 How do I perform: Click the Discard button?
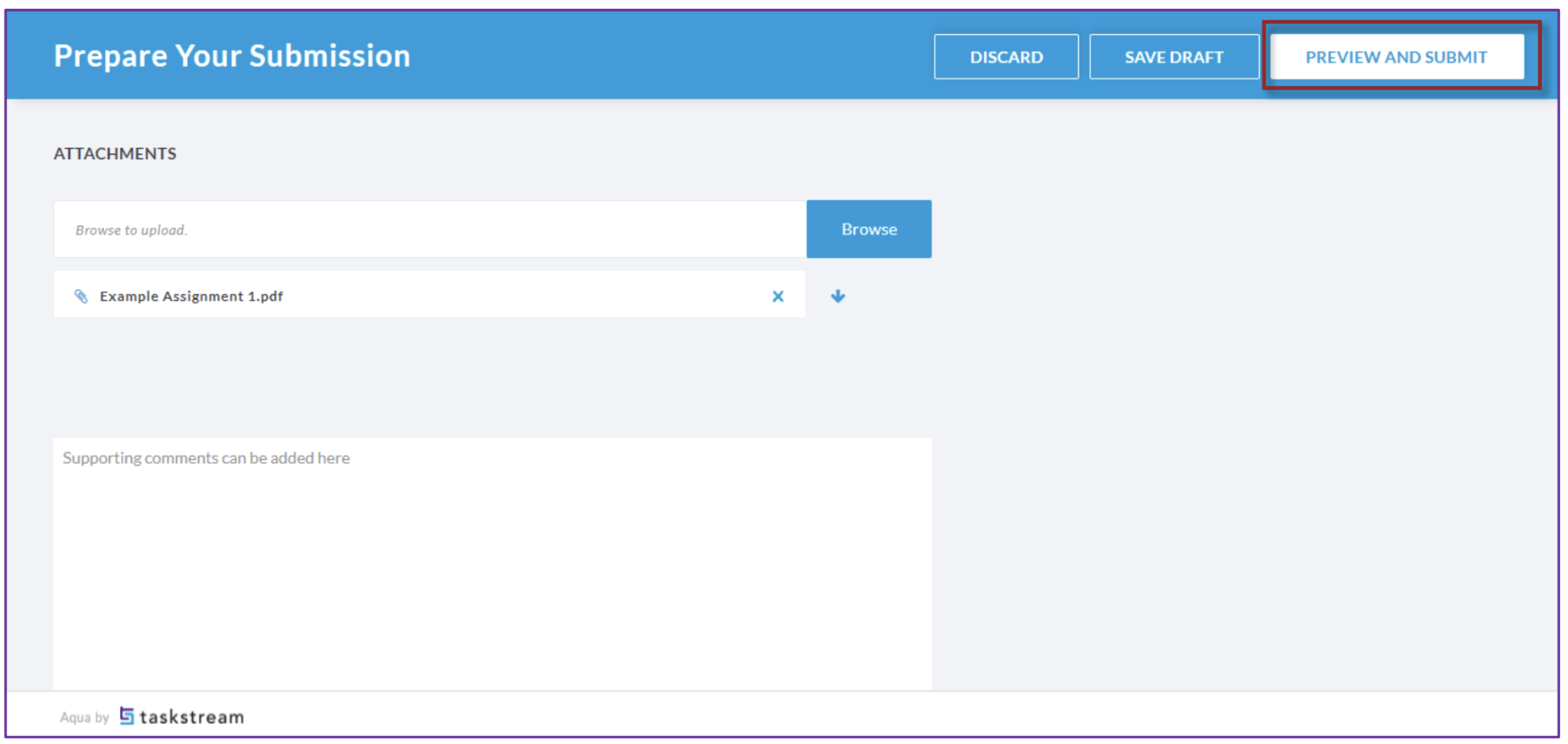click(x=1006, y=57)
